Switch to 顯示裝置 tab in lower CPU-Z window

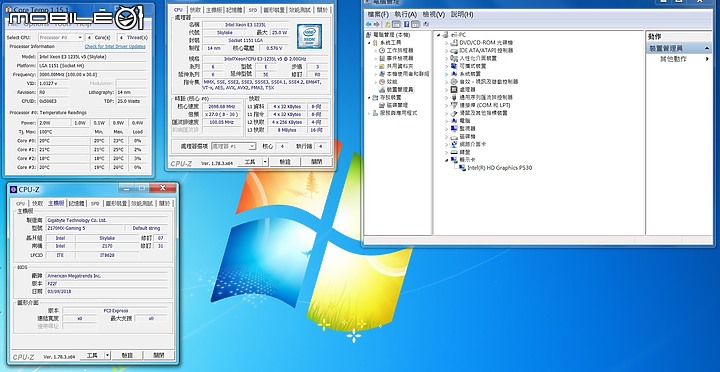tap(116, 203)
